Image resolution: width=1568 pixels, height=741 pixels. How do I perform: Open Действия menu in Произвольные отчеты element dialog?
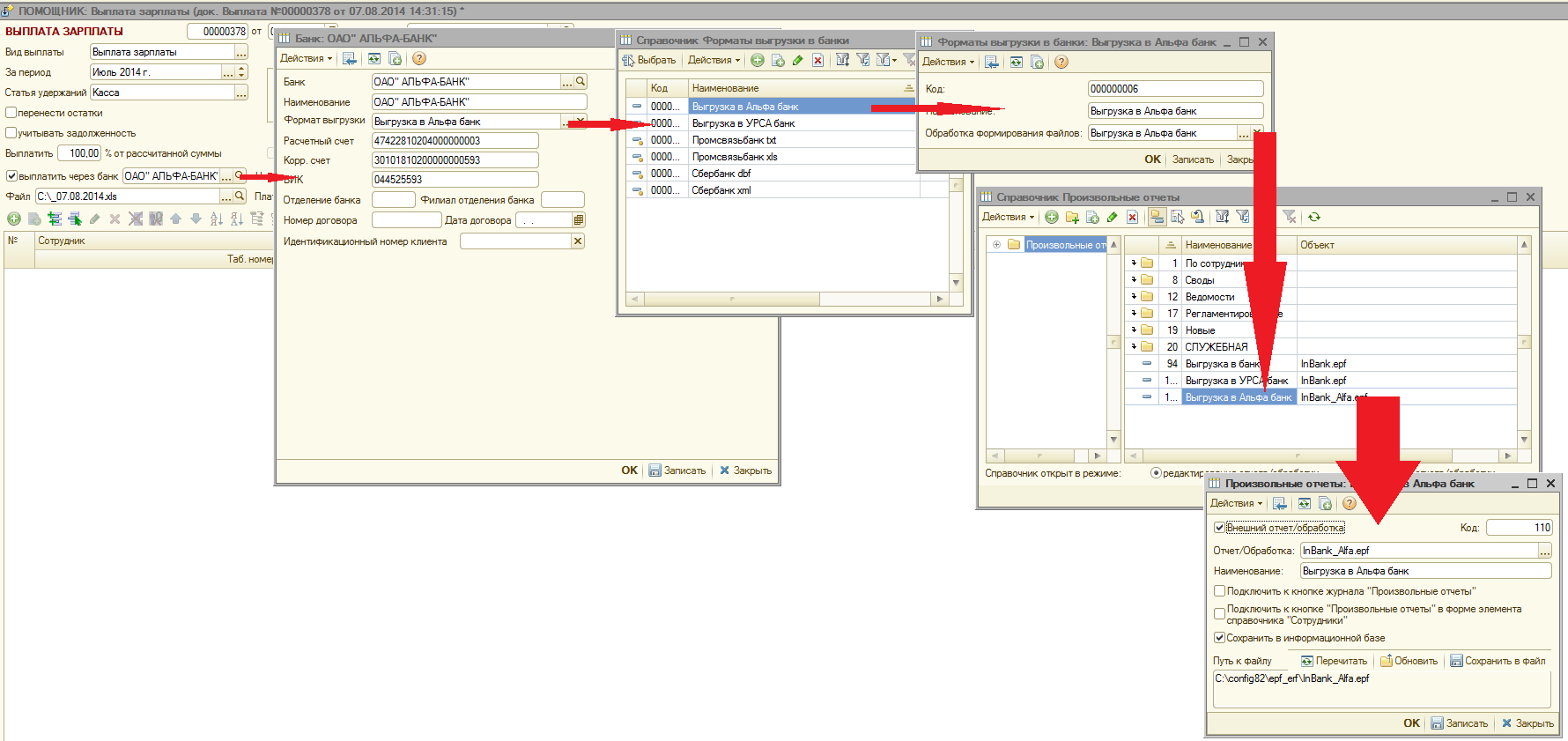1237,503
